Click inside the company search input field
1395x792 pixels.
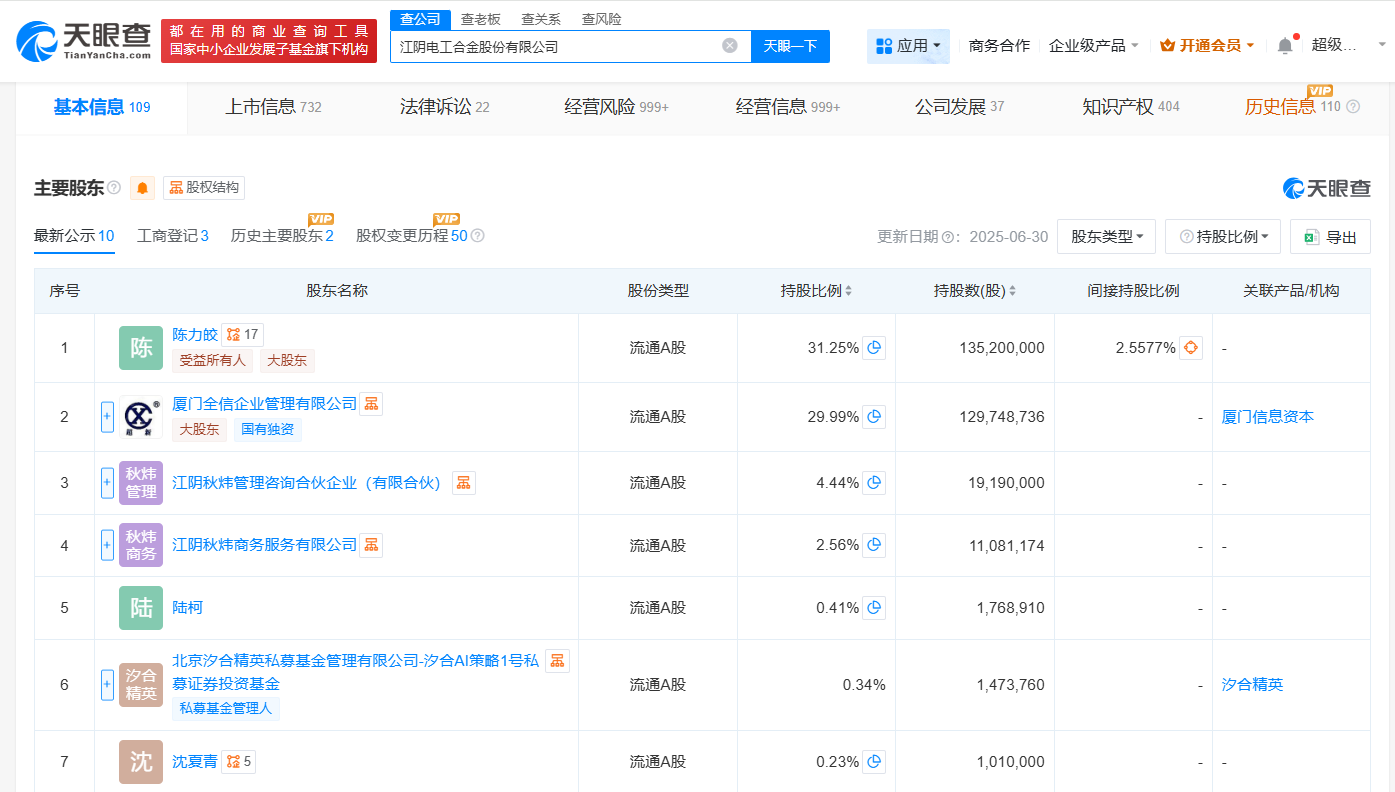560,46
